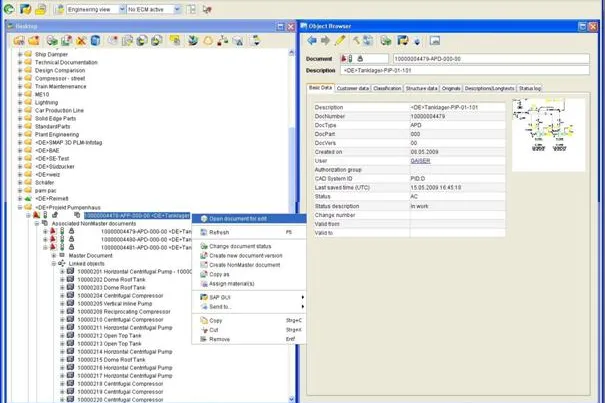The image size is (605, 403).
Task: Select 10000204 Centrifugal Compressor tree item
Action: tap(120, 296)
